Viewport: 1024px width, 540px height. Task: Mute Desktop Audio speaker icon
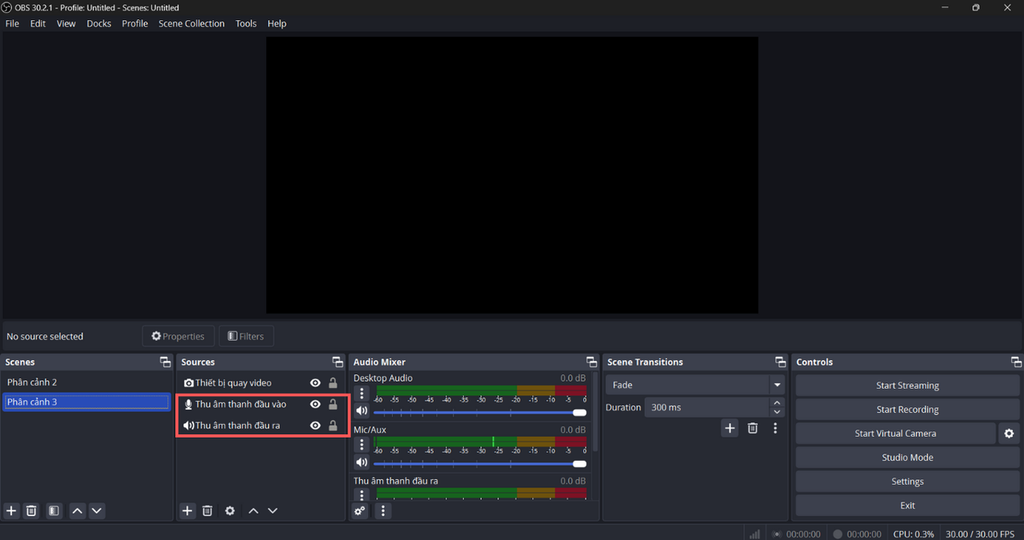click(362, 411)
